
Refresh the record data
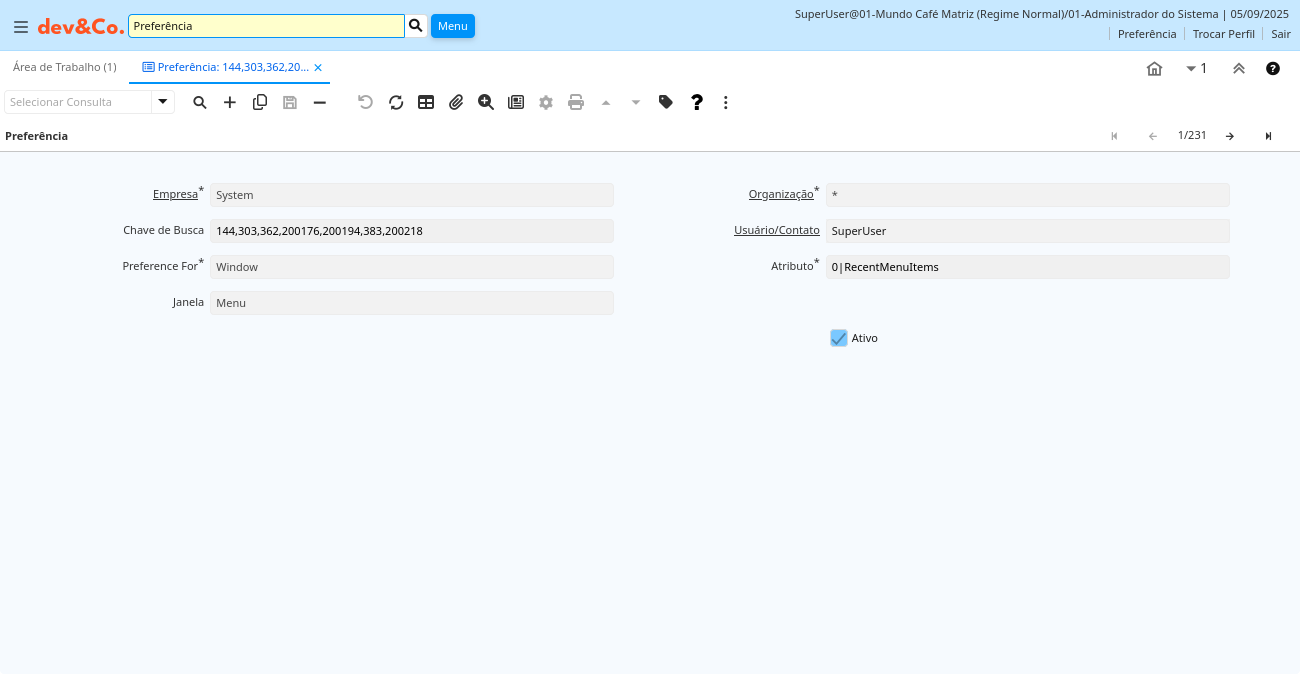[x=396, y=102]
